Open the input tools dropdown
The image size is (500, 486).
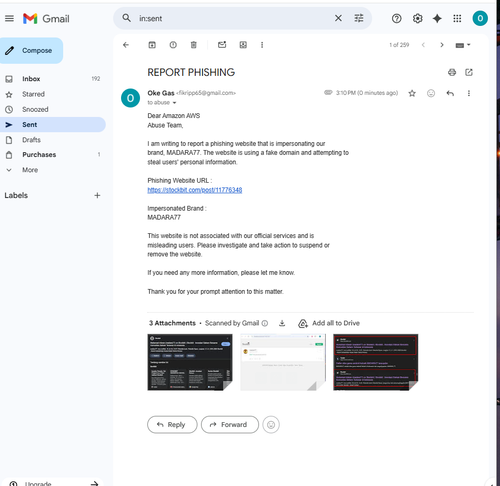[463, 45]
